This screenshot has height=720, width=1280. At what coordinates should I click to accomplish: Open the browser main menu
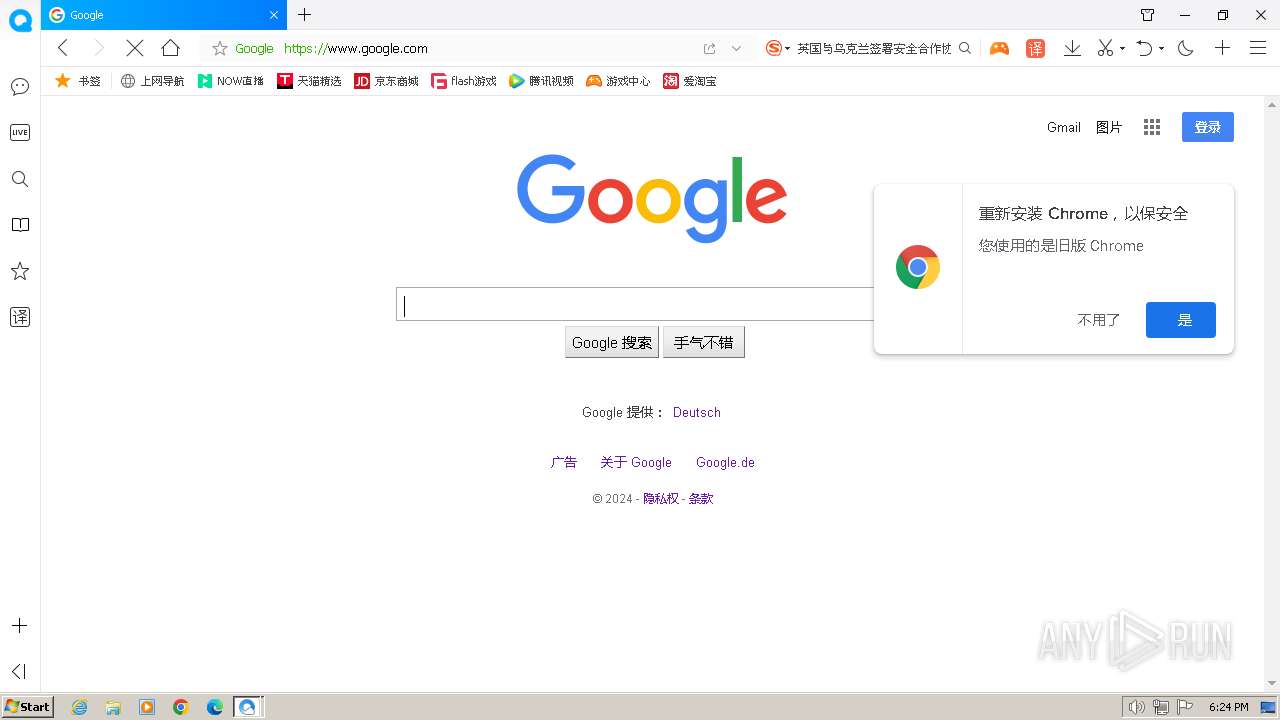pos(1258,48)
